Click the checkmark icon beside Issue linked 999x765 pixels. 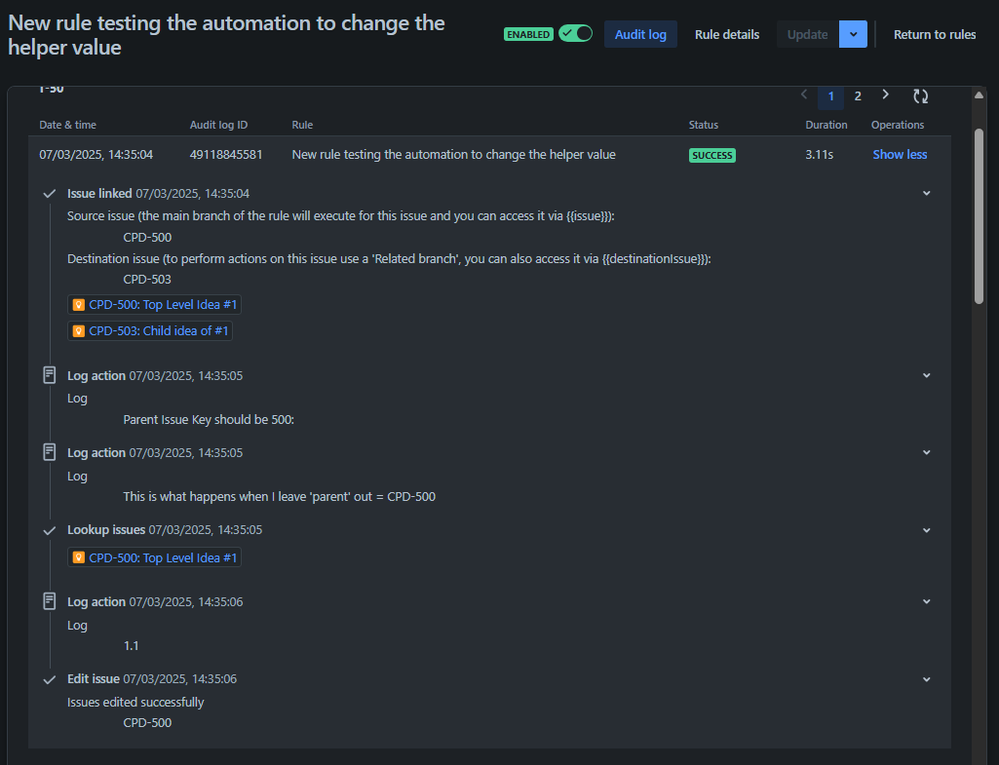49,192
